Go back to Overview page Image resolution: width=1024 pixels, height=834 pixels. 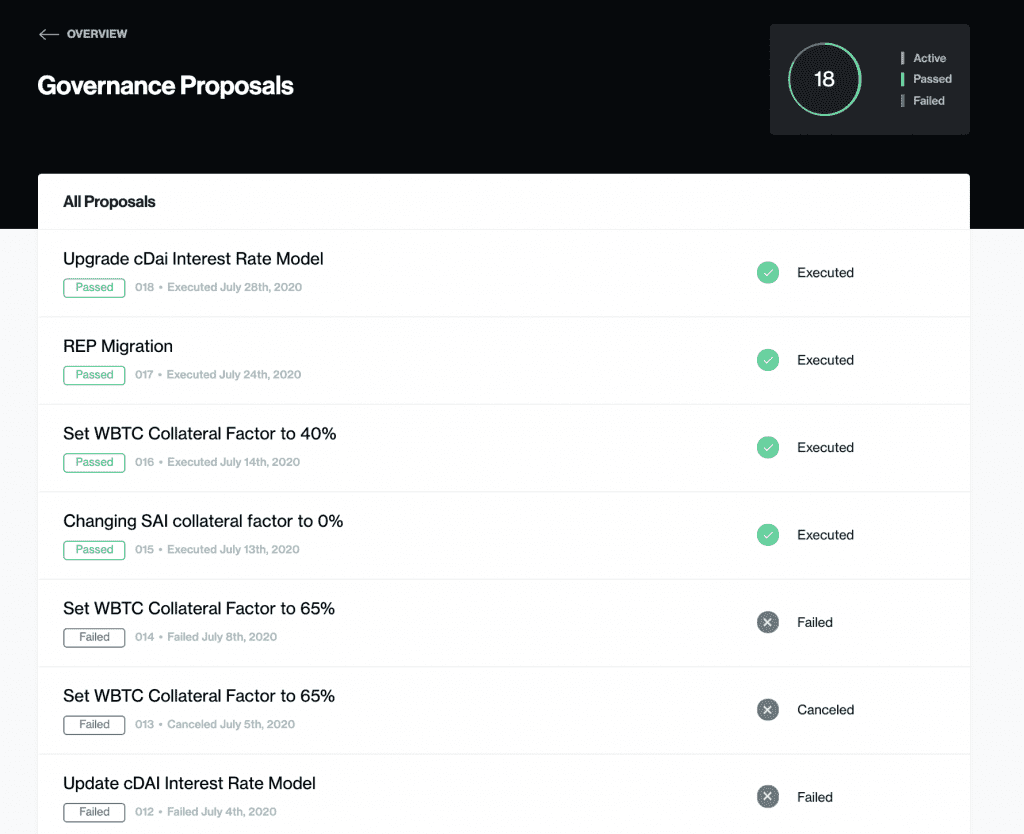[x=97, y=34]
